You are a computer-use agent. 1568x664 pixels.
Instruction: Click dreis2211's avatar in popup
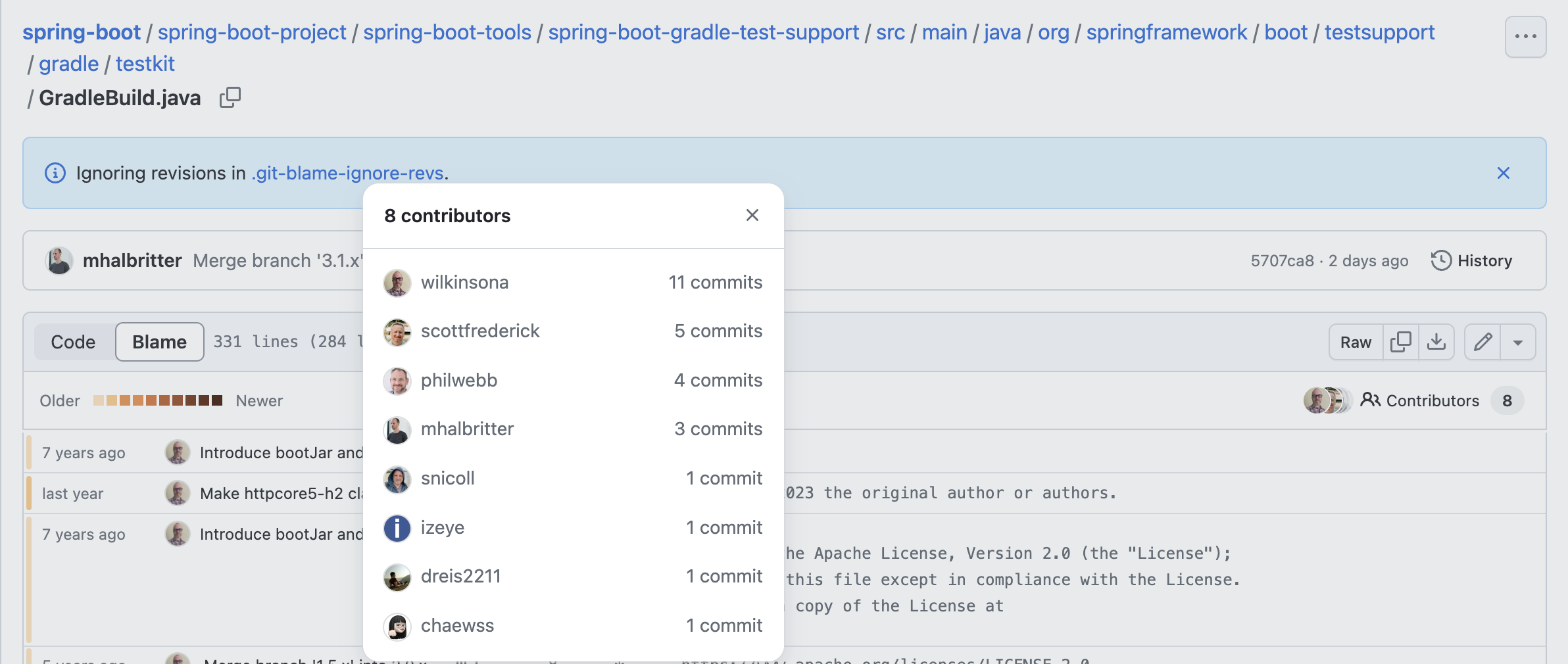(397, 577)
